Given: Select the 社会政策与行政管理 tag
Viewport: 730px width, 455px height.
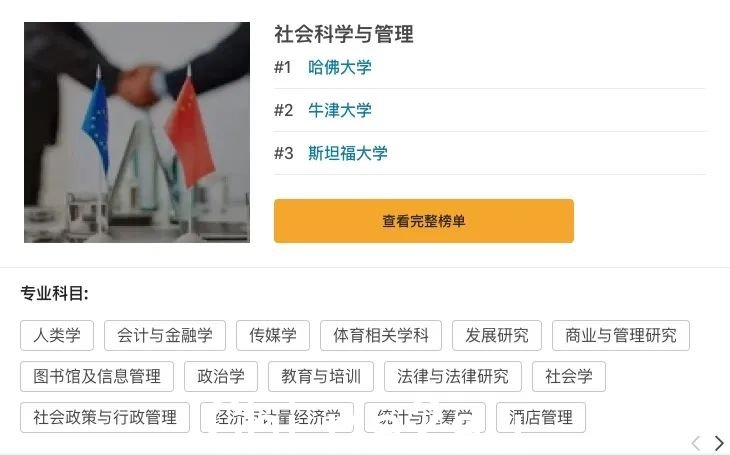Looking at the screenshot, I should (x=105, y=417).
